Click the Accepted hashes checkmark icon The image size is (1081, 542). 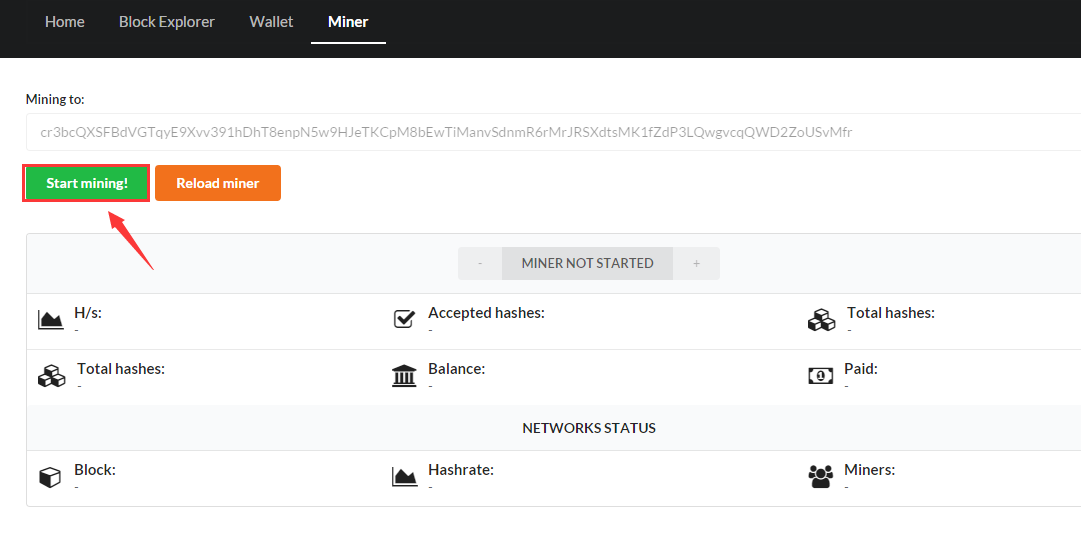tap(404, 320)
